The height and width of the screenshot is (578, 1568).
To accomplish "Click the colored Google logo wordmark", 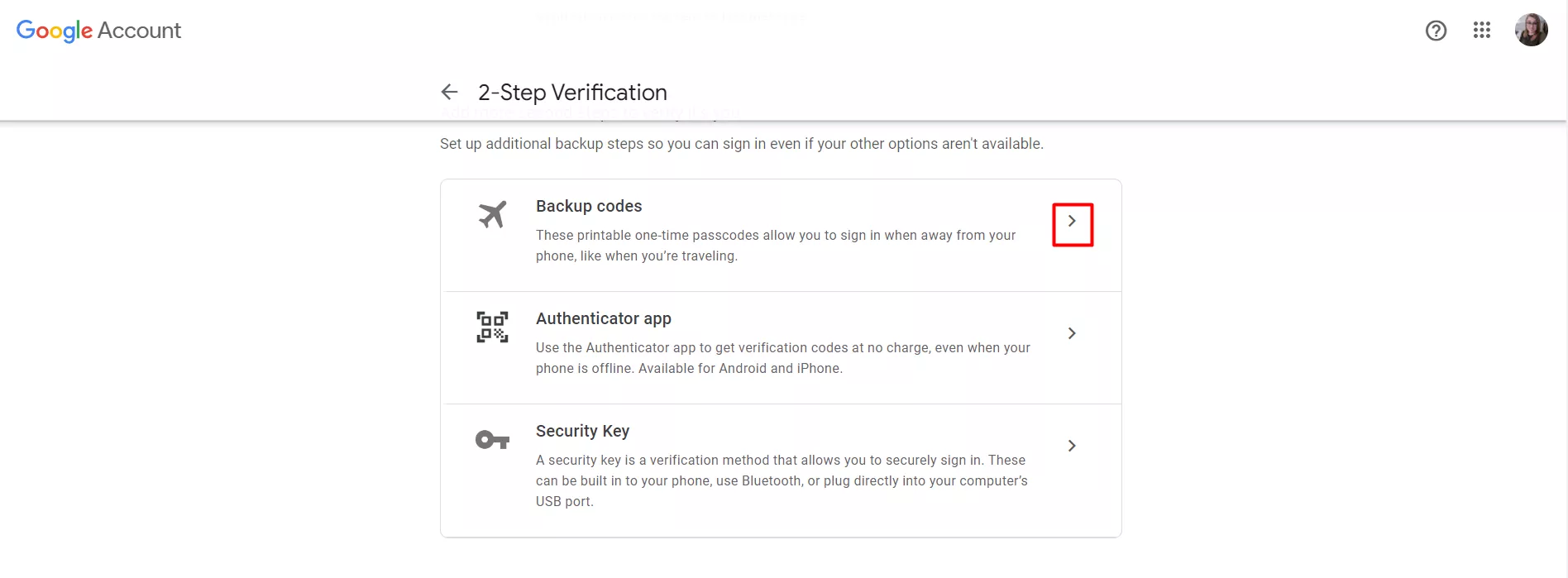I will (55, 31).
